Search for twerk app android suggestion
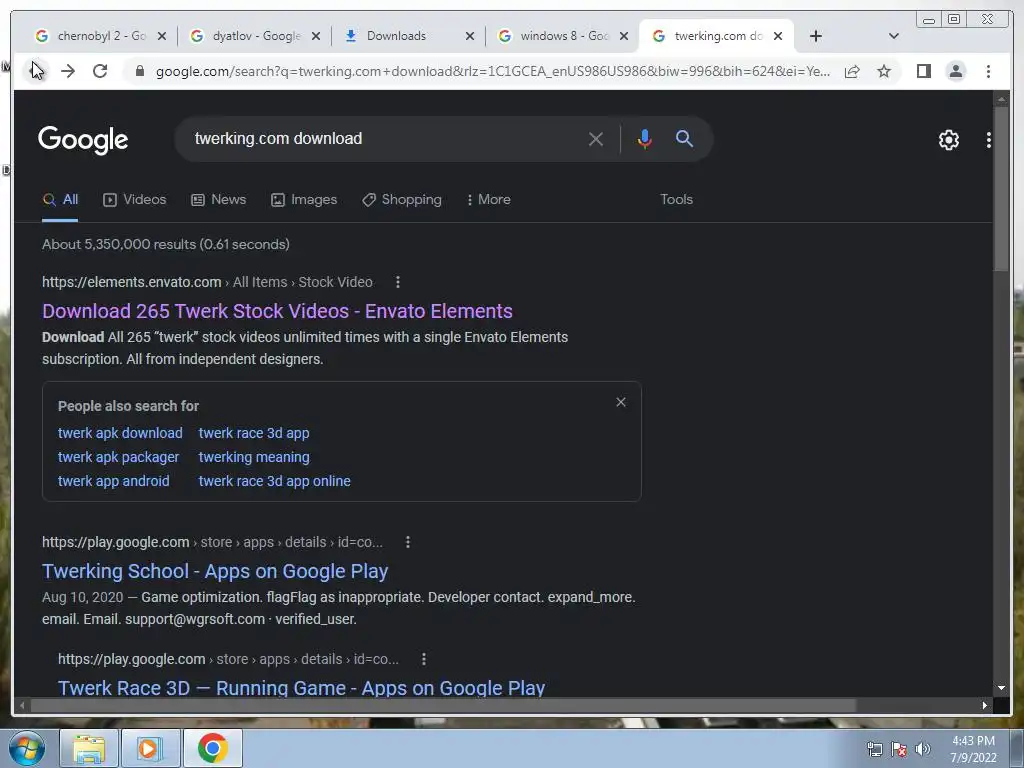Viewport: 1024px width, 768px height. 114,481
